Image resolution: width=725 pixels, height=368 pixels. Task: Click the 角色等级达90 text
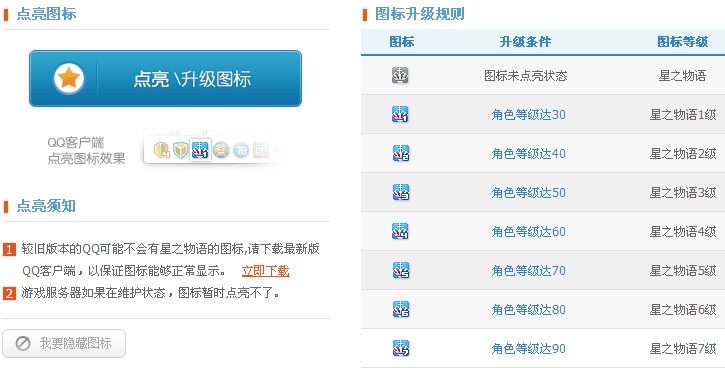point(528,349)
